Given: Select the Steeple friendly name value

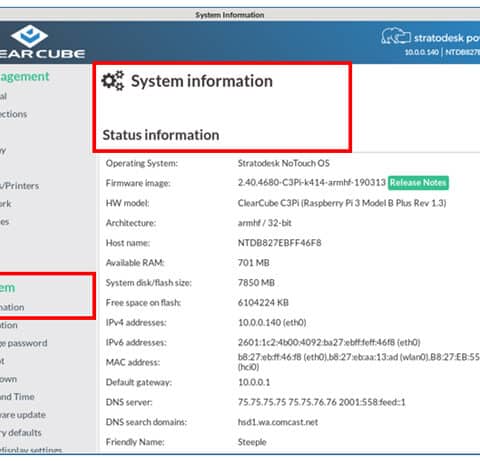Looking at the screenshot, I should 252,442.
